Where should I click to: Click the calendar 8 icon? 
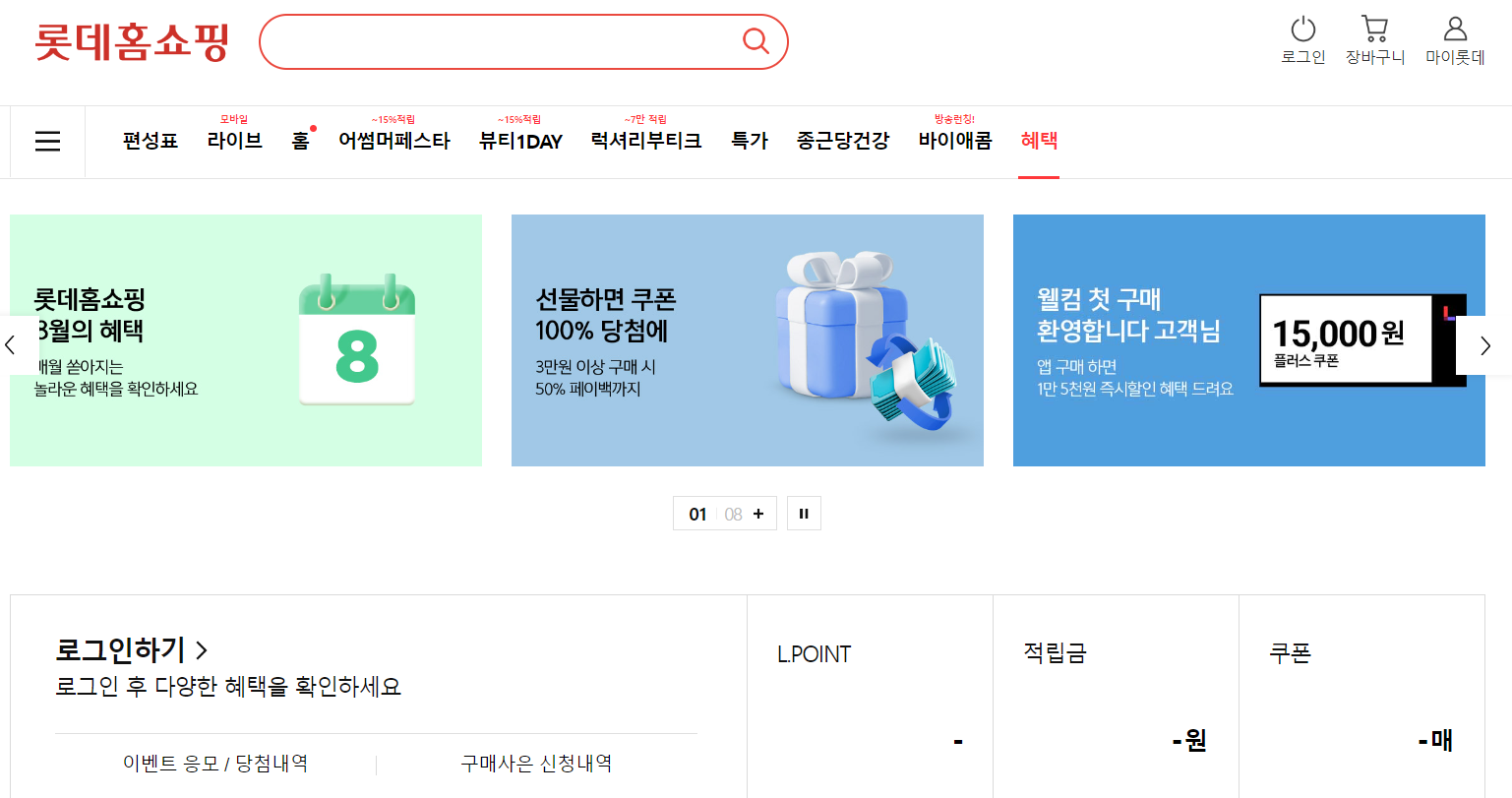(357, 339)
